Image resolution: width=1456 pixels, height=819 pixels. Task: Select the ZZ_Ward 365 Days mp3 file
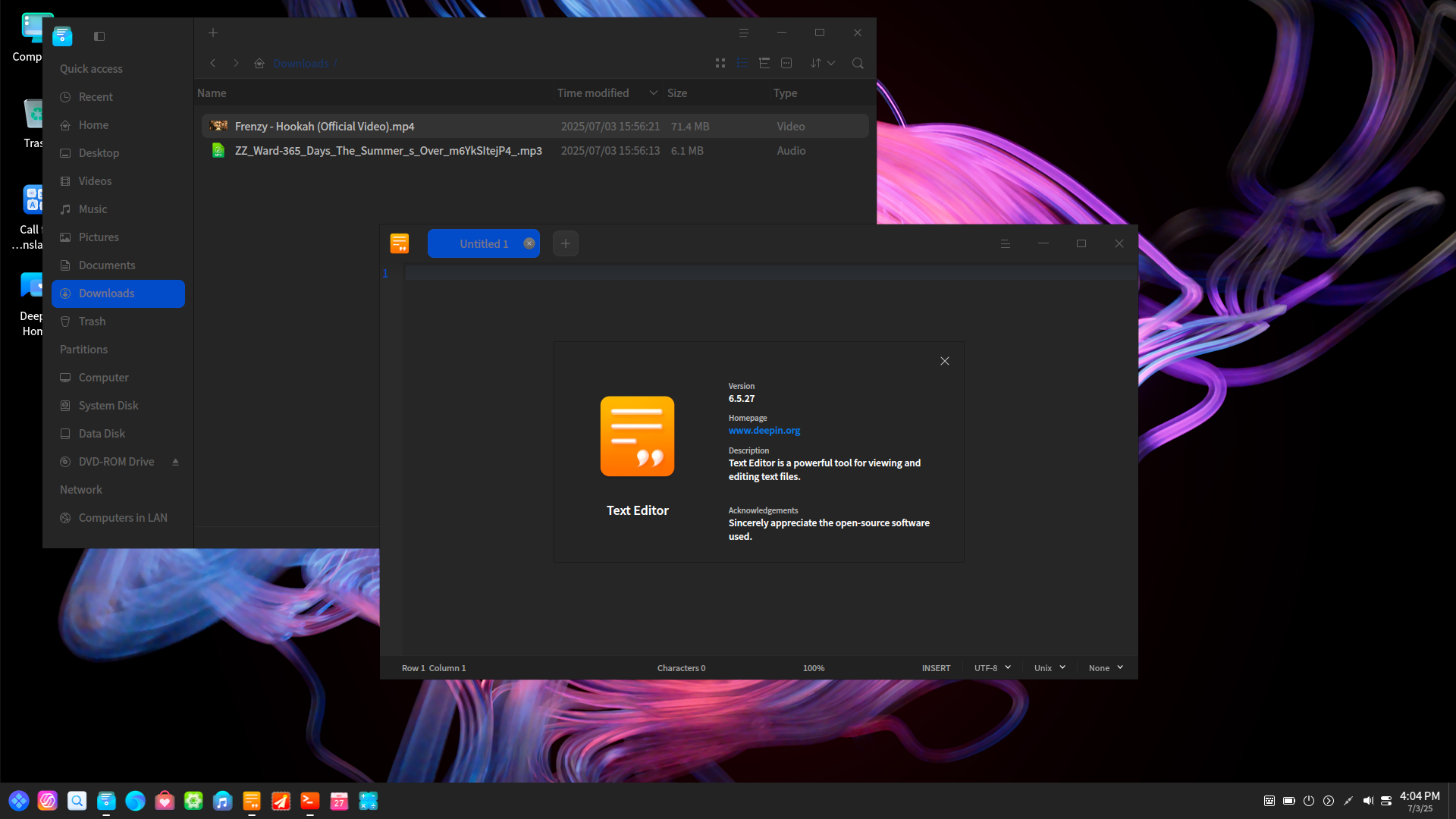click(535, 151)
